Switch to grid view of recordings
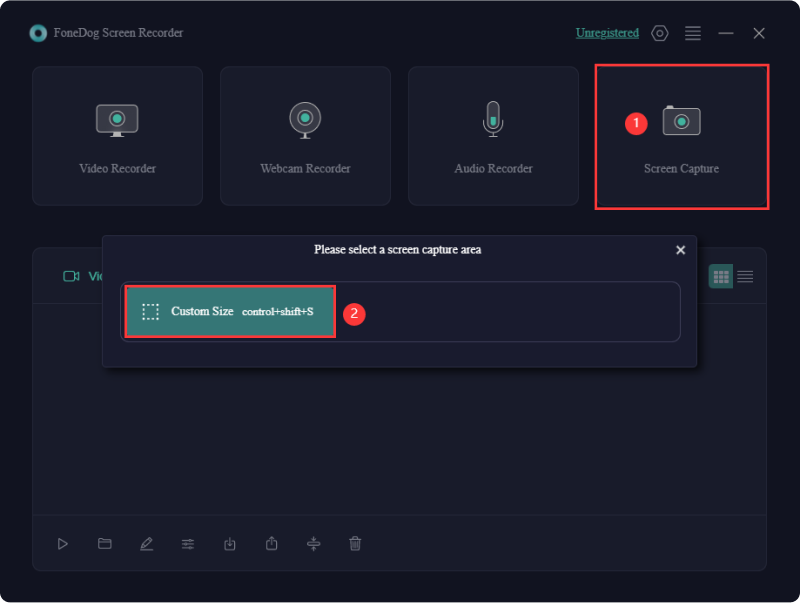The image size is (800, 603). pos(721,277)
